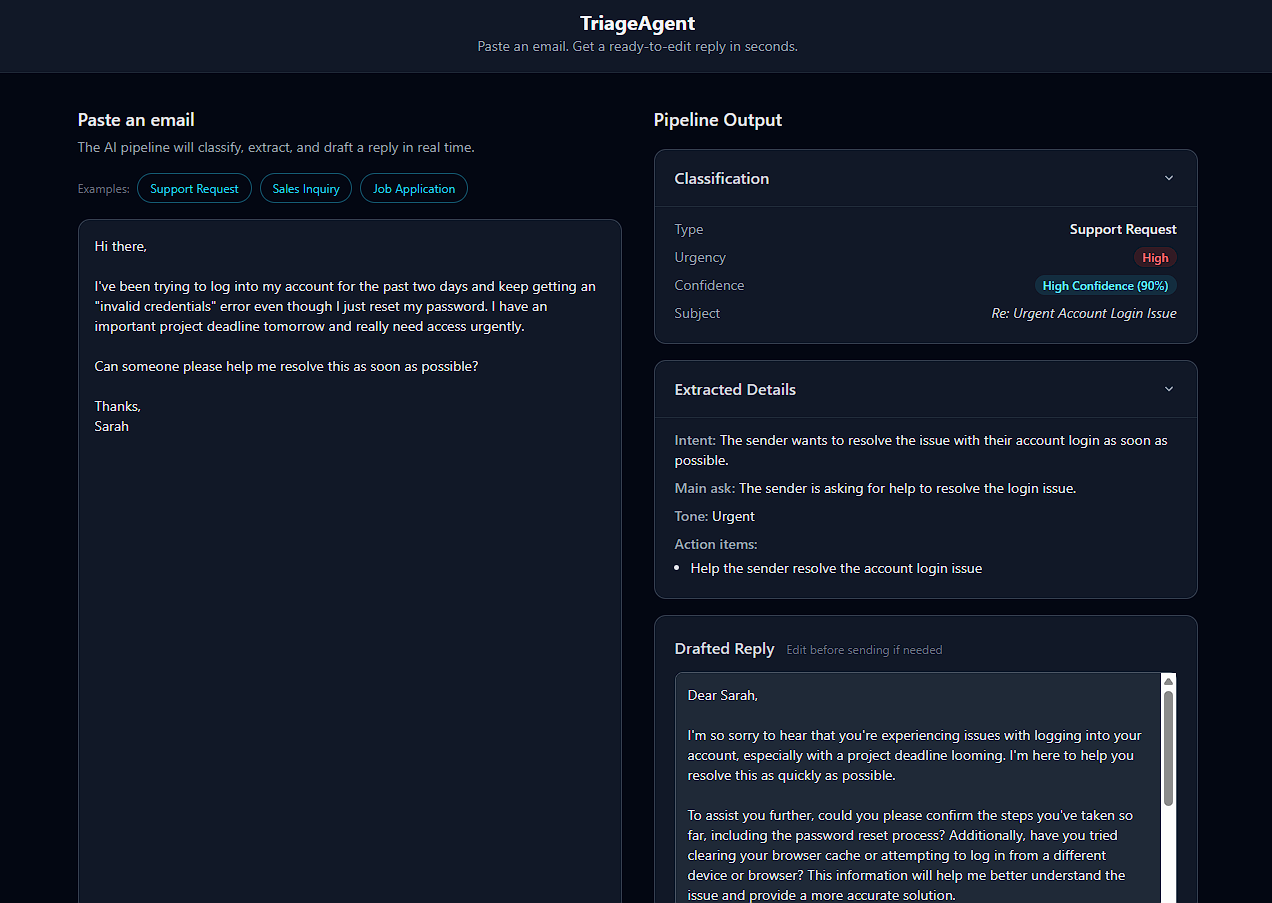The height and width of the screenshot is (903, 1272).
Task: Click the 'Paste an email' heading
Action: (x=136, y=119)
